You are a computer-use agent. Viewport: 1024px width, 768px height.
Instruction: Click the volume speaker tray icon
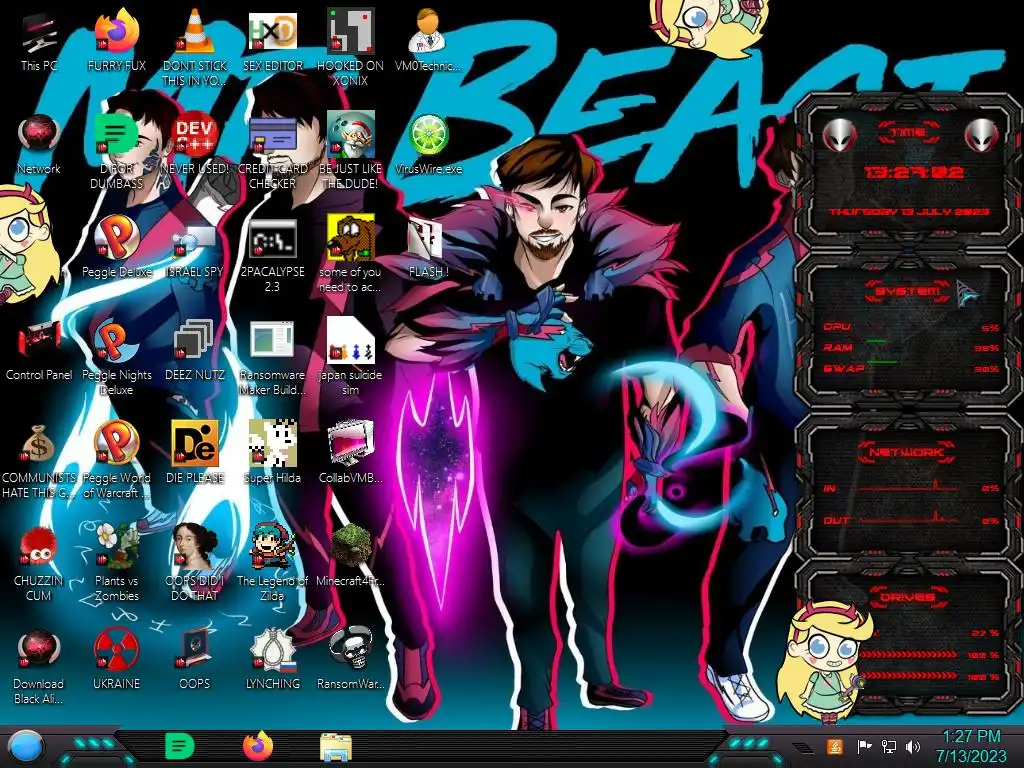[x=913, y=746]
